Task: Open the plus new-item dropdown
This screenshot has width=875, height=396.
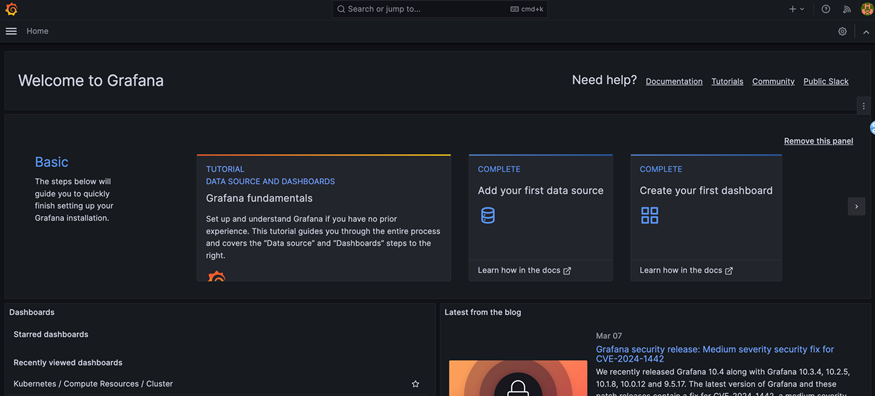Action: tap(796, 9)
